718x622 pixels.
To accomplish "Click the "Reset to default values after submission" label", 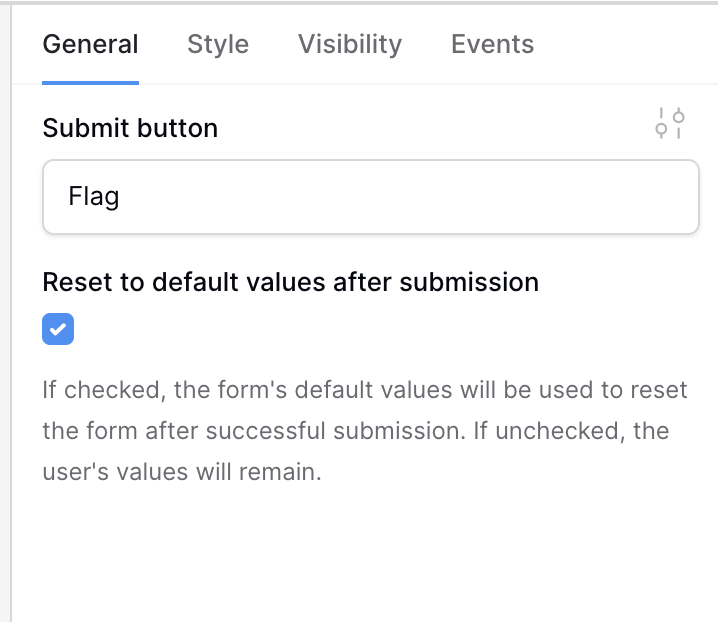I will click(290, 282).
